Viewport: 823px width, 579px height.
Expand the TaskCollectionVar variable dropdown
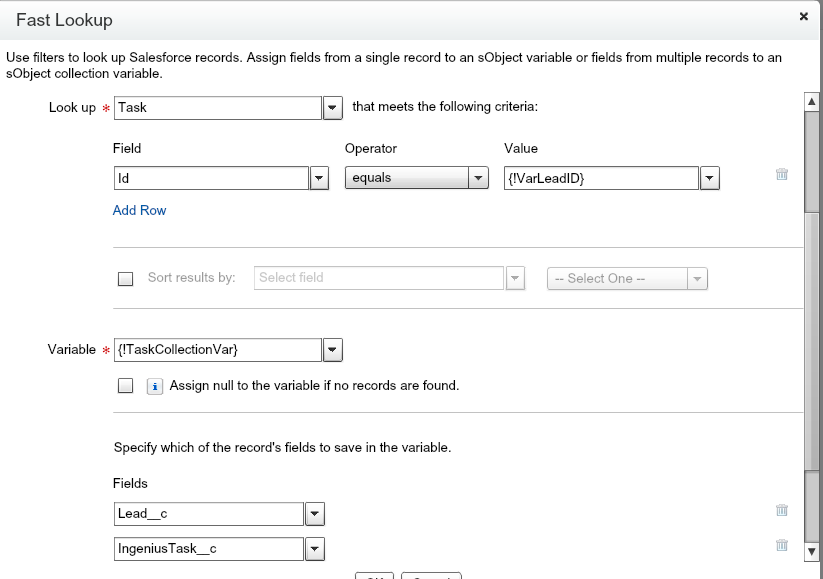coord(333,350)
